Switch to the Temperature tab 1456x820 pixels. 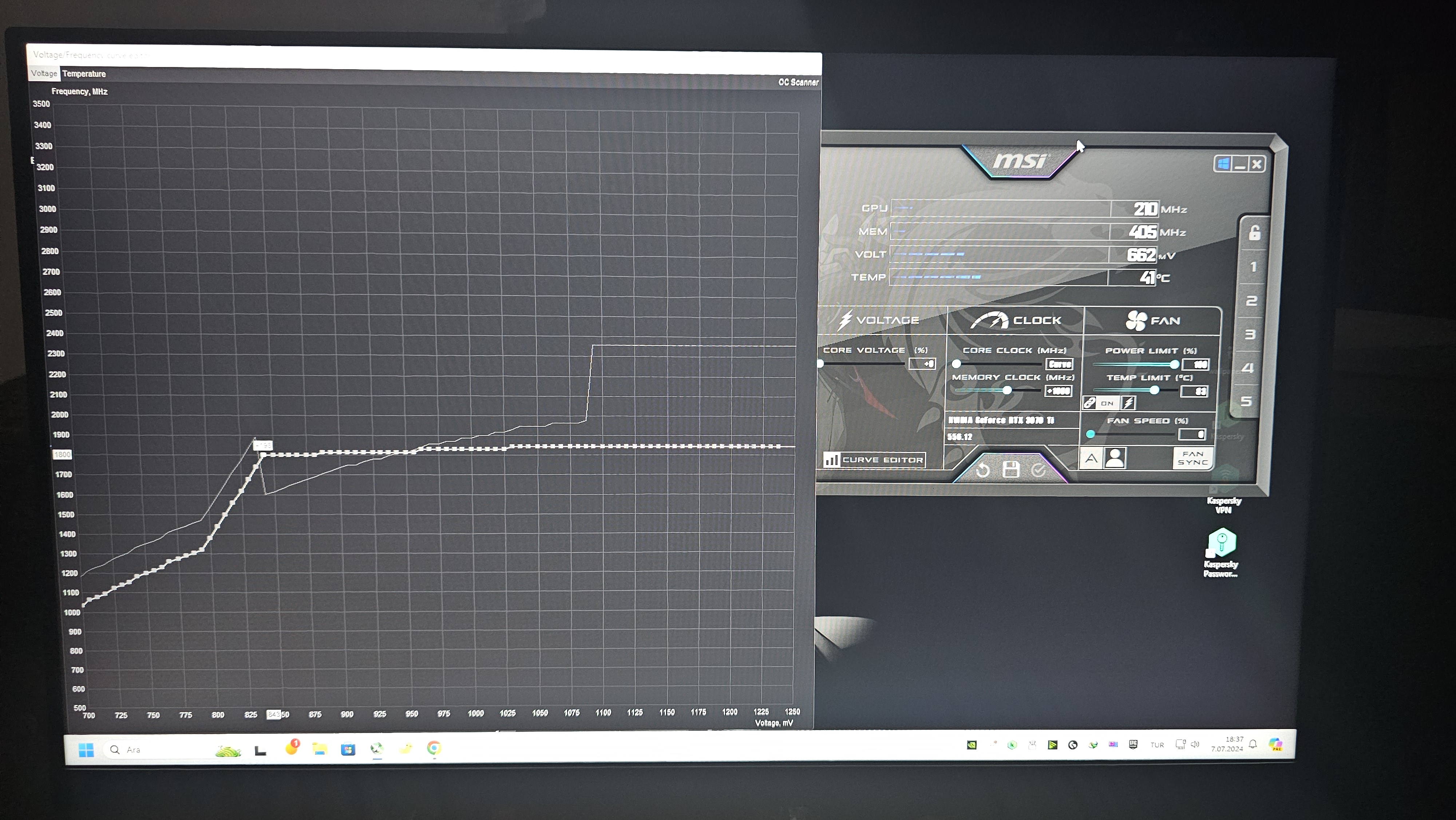pos(84,74)
